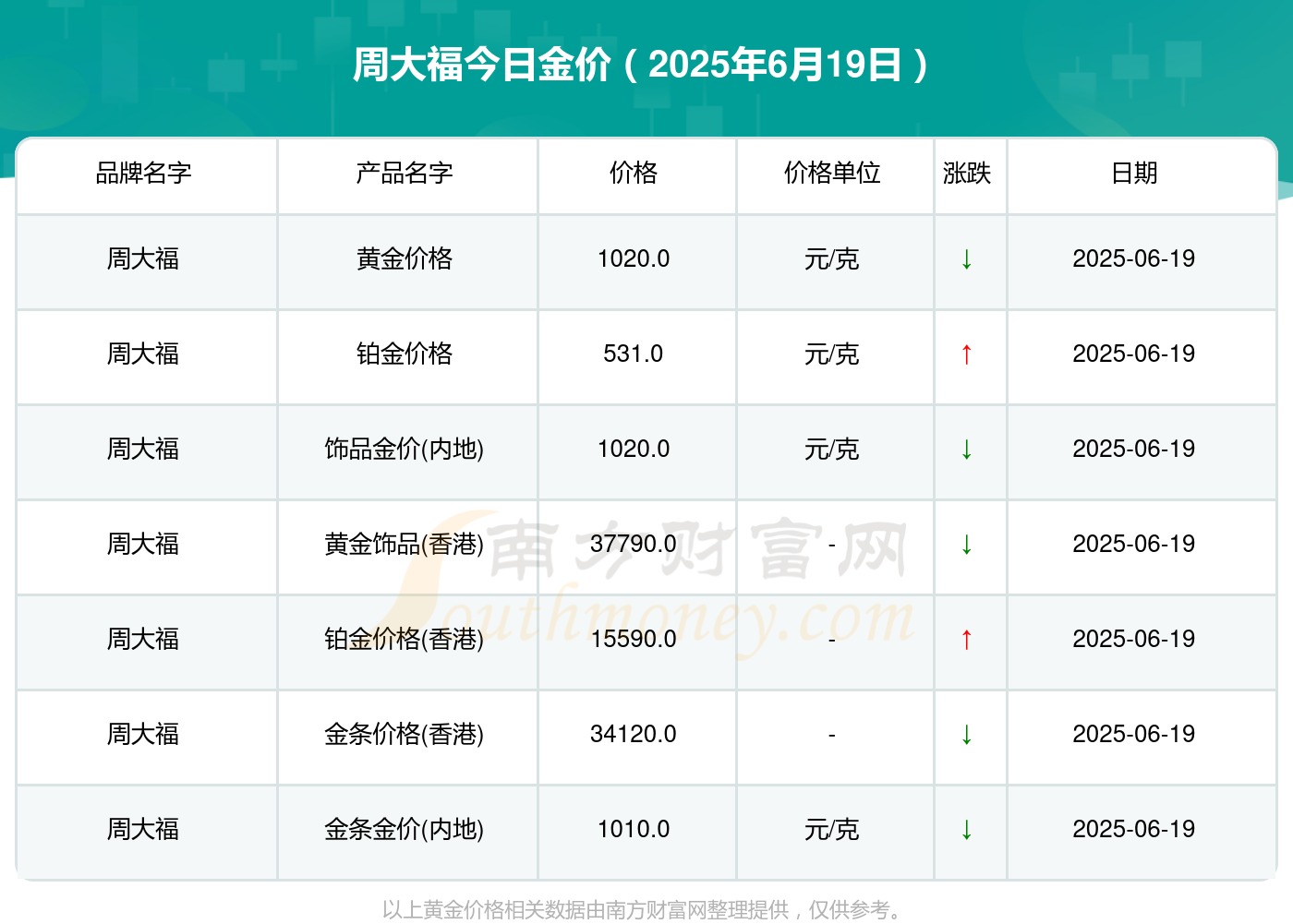The width and height of the screenshot is (1293, 924).
Task: Click the red up arrow for 铂金价格(香港)
Action: tap(966, 640)
